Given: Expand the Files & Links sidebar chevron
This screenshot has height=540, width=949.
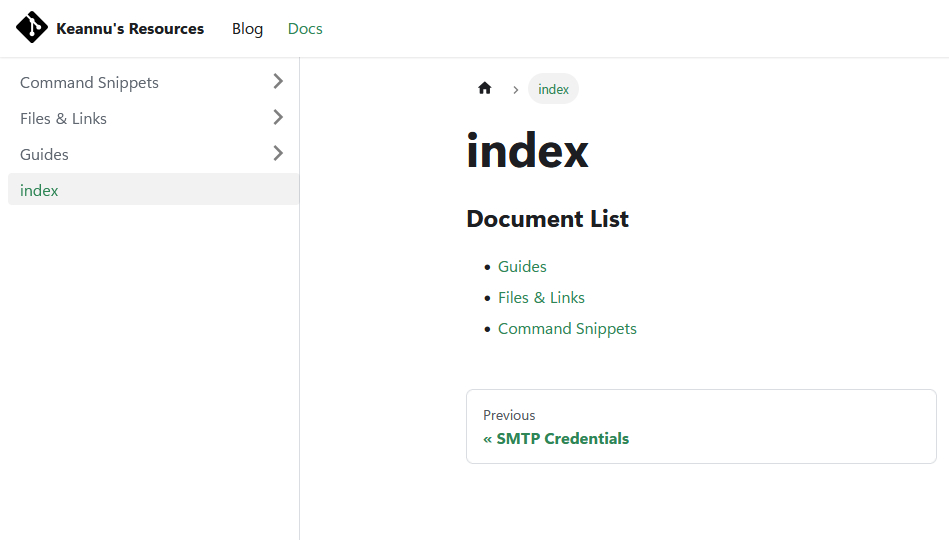Looking at the screenshot, I should (278, 118).
